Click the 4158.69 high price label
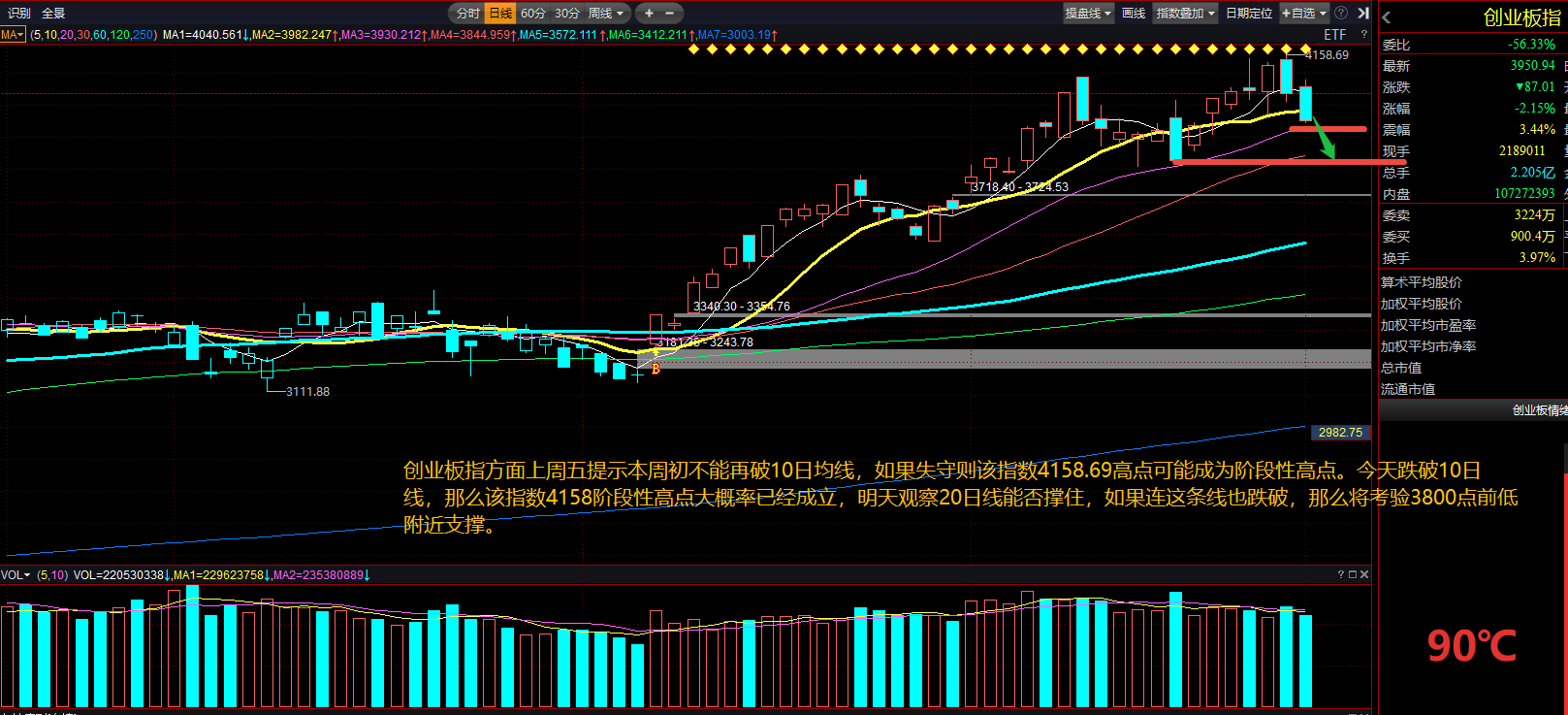 pyautogui.click(x=1327, y=55)
